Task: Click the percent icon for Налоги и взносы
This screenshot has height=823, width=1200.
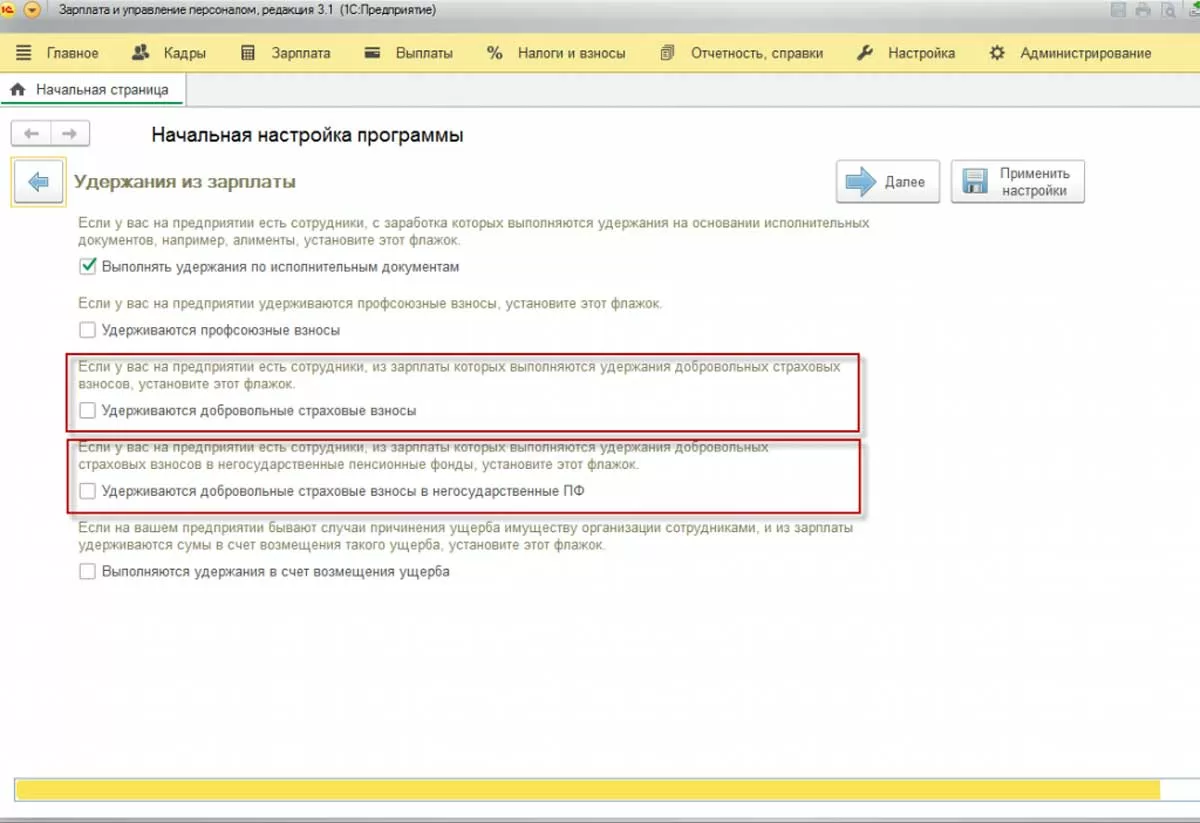Action: tap(495, 53)
